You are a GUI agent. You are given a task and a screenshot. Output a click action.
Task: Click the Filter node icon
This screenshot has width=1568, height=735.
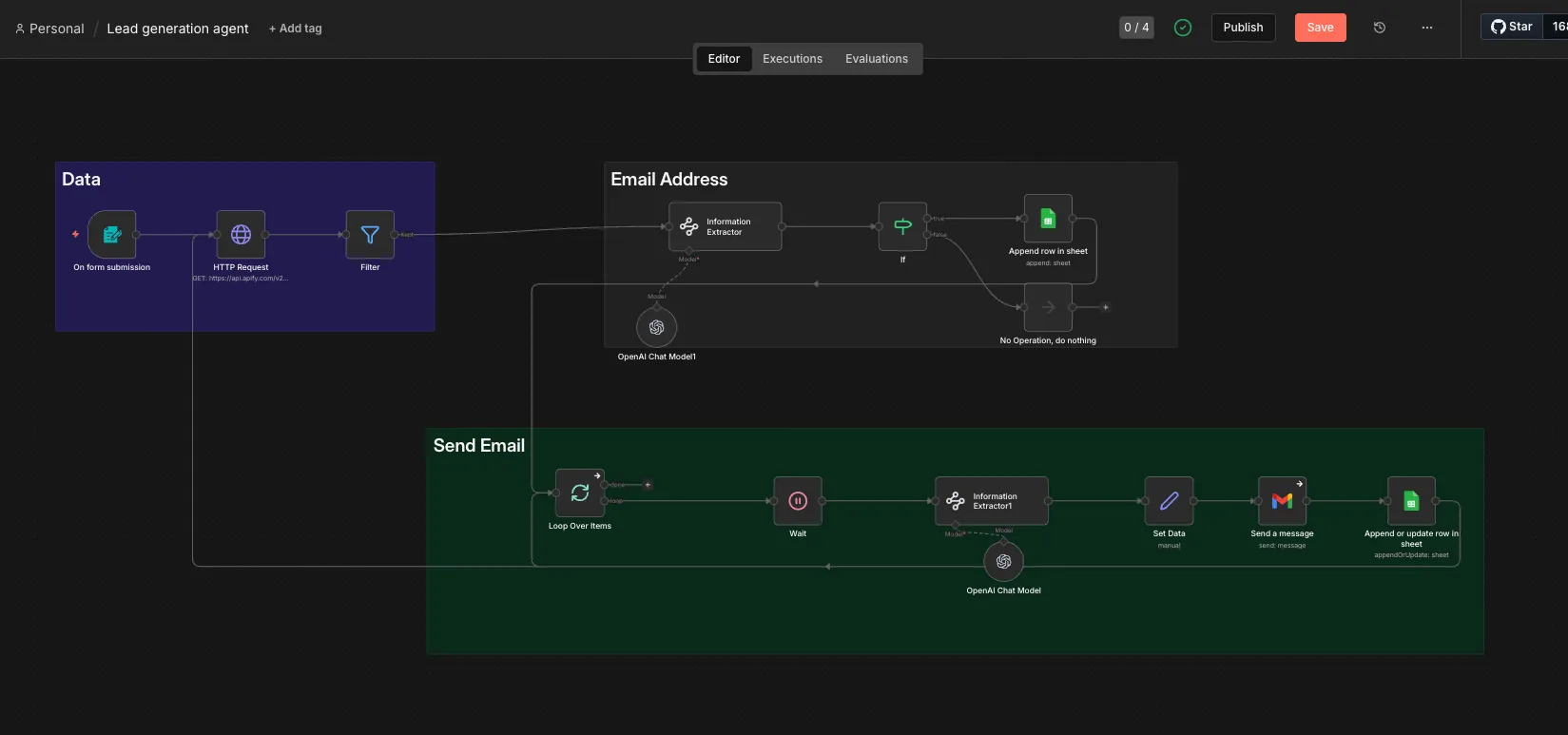pos(370,234)
